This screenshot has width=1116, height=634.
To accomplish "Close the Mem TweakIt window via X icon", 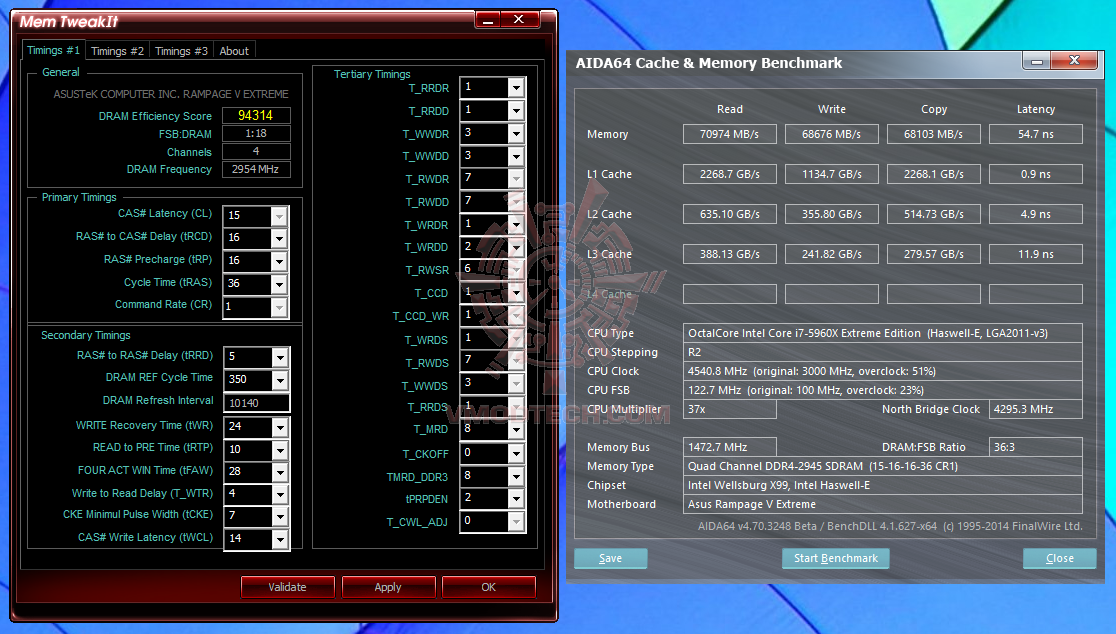I will click(519, 20).
